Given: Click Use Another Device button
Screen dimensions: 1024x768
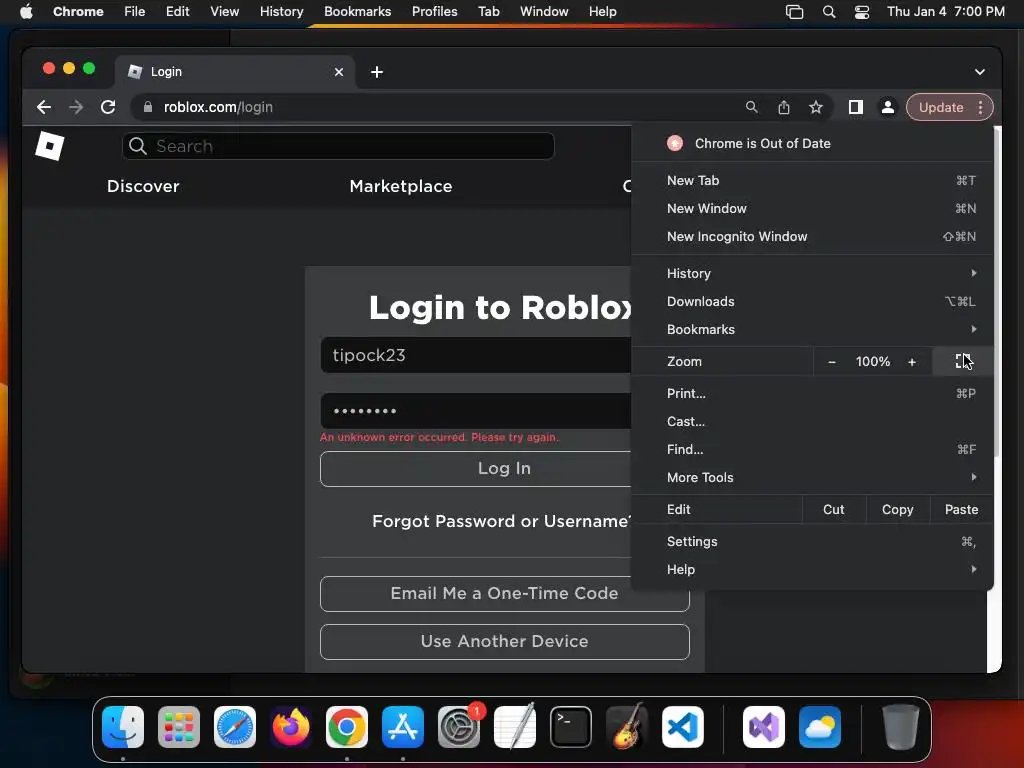Looking at the screenshot, I should [505, 641].
